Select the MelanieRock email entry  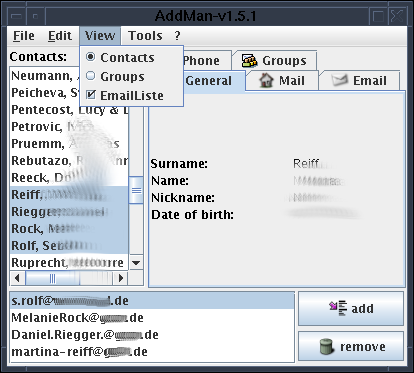click(x=152, y=318)
